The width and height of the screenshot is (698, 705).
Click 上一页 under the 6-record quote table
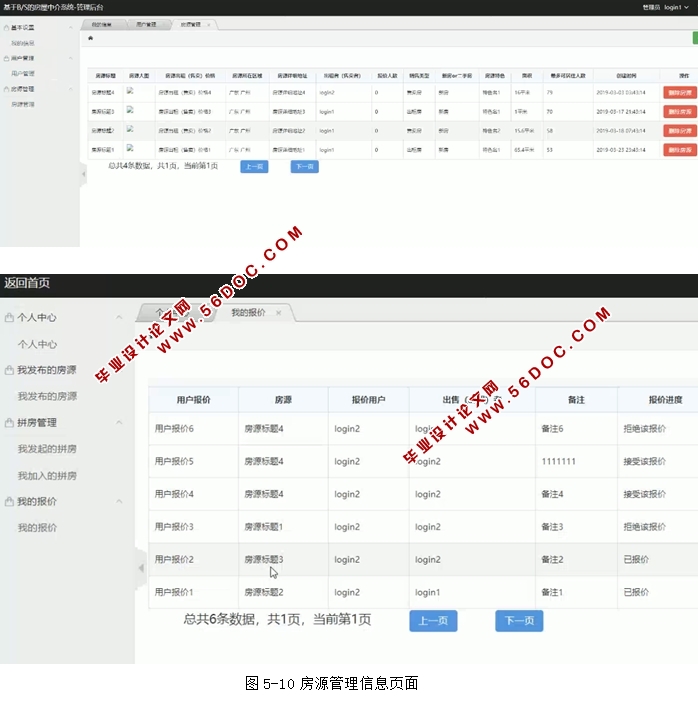click(x=434, y=621)
